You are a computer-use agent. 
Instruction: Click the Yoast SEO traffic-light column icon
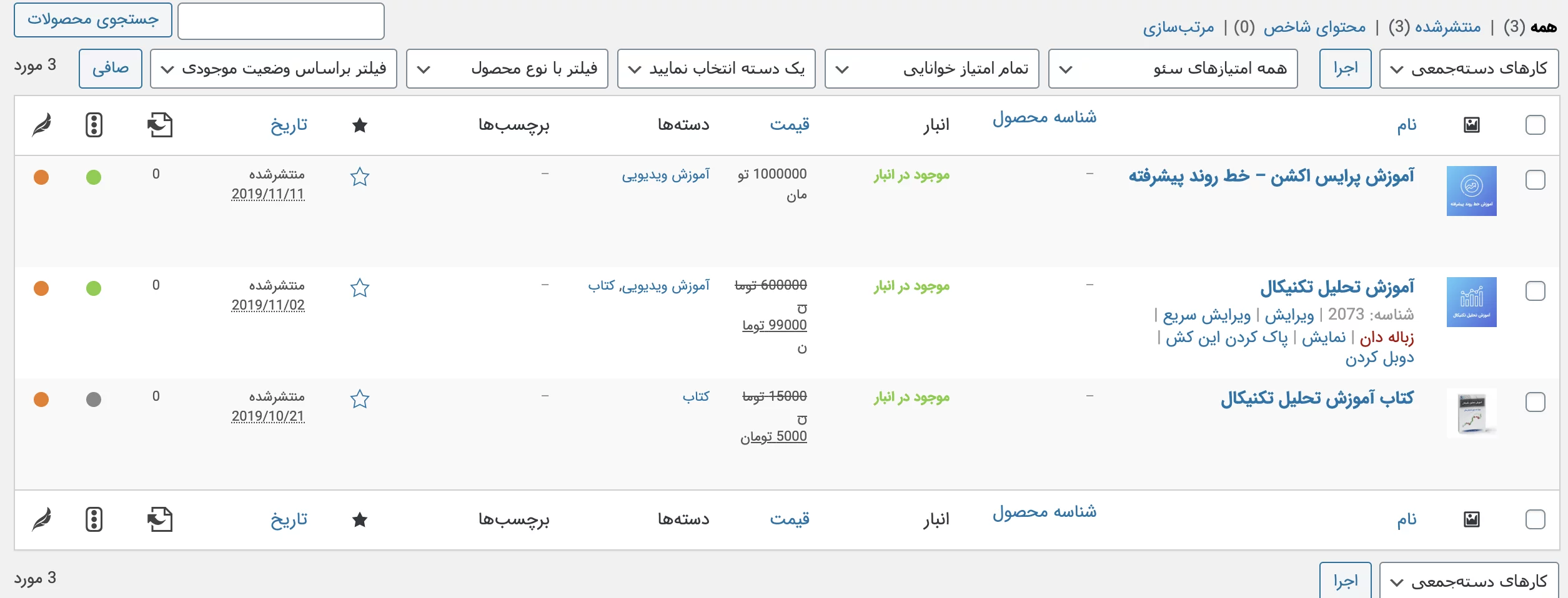tap(94, 125)
